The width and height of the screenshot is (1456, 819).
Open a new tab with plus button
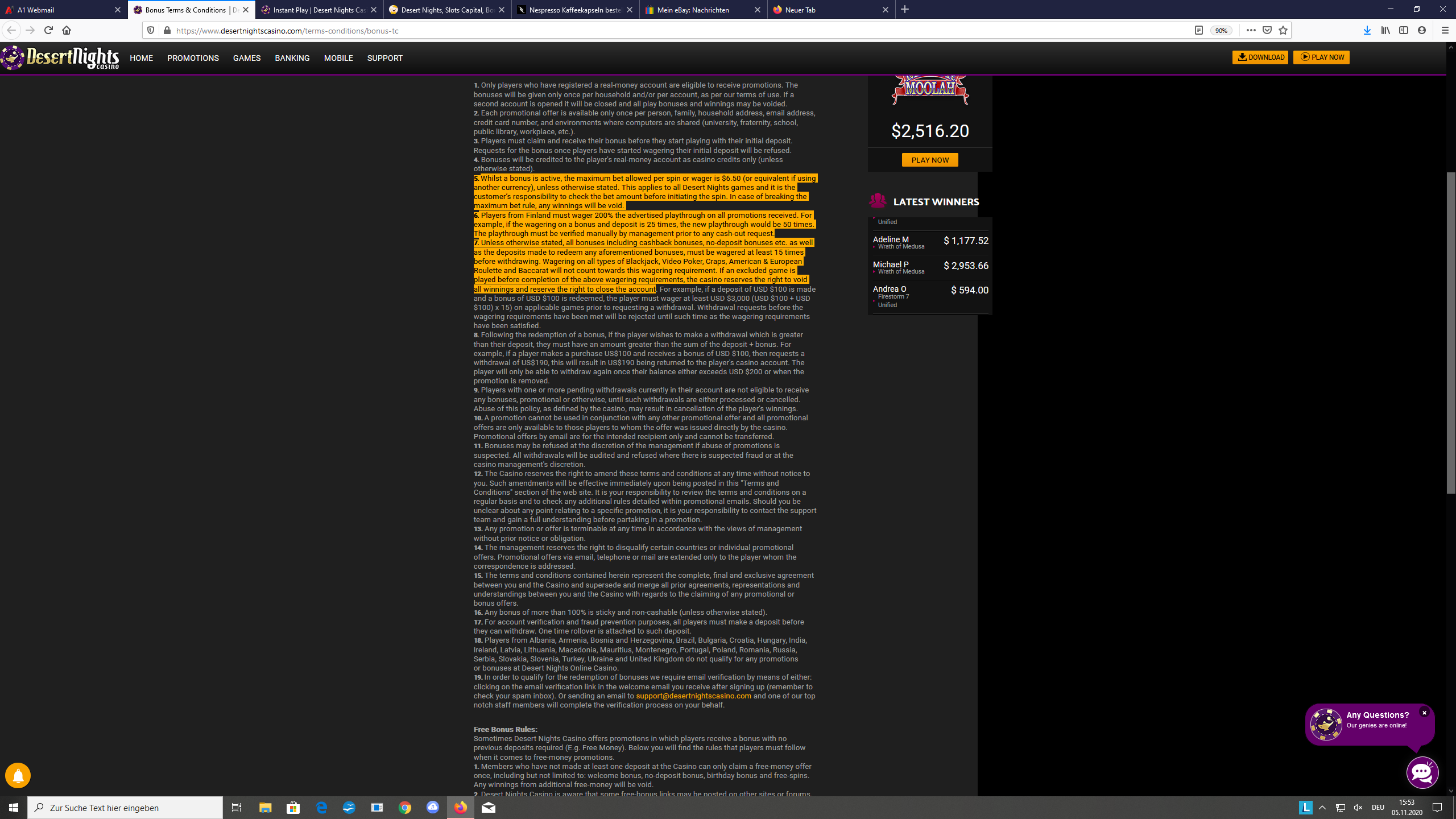click(x=905, y=9)
